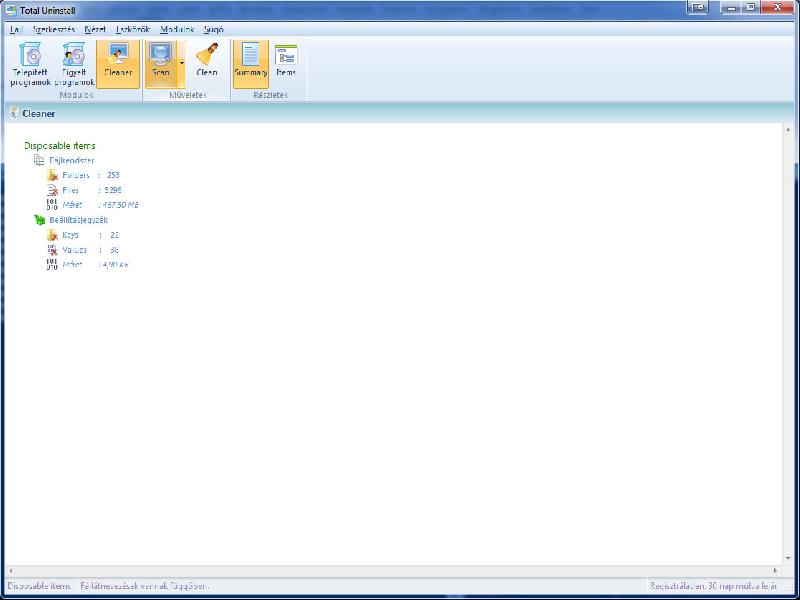Image resolution: width=800 pixels, height=600 pixels.
Task: Click the Files label text
Action: pyautogui.click(x=70, y=190)
